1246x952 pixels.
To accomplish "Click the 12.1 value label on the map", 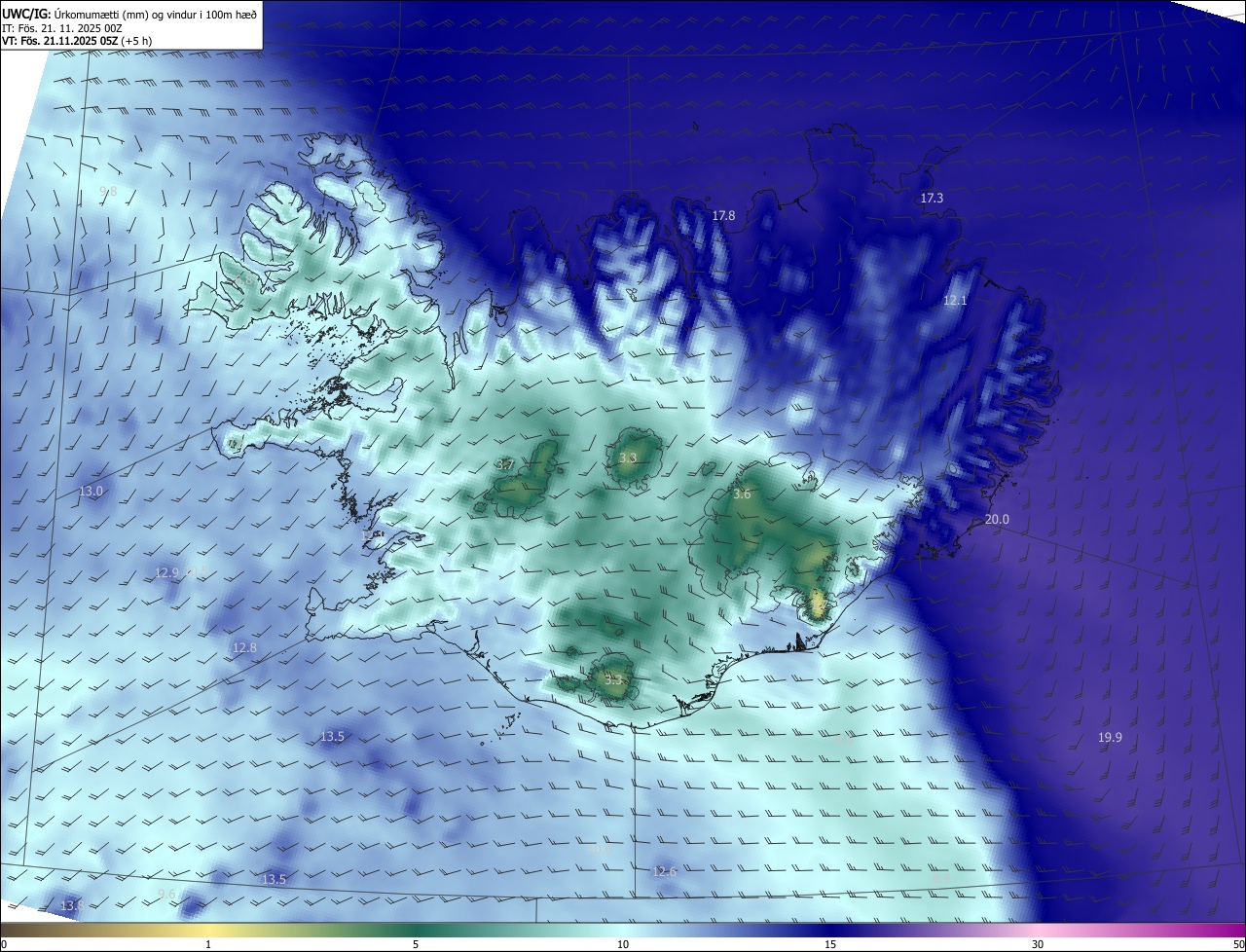I will point(955,301).
